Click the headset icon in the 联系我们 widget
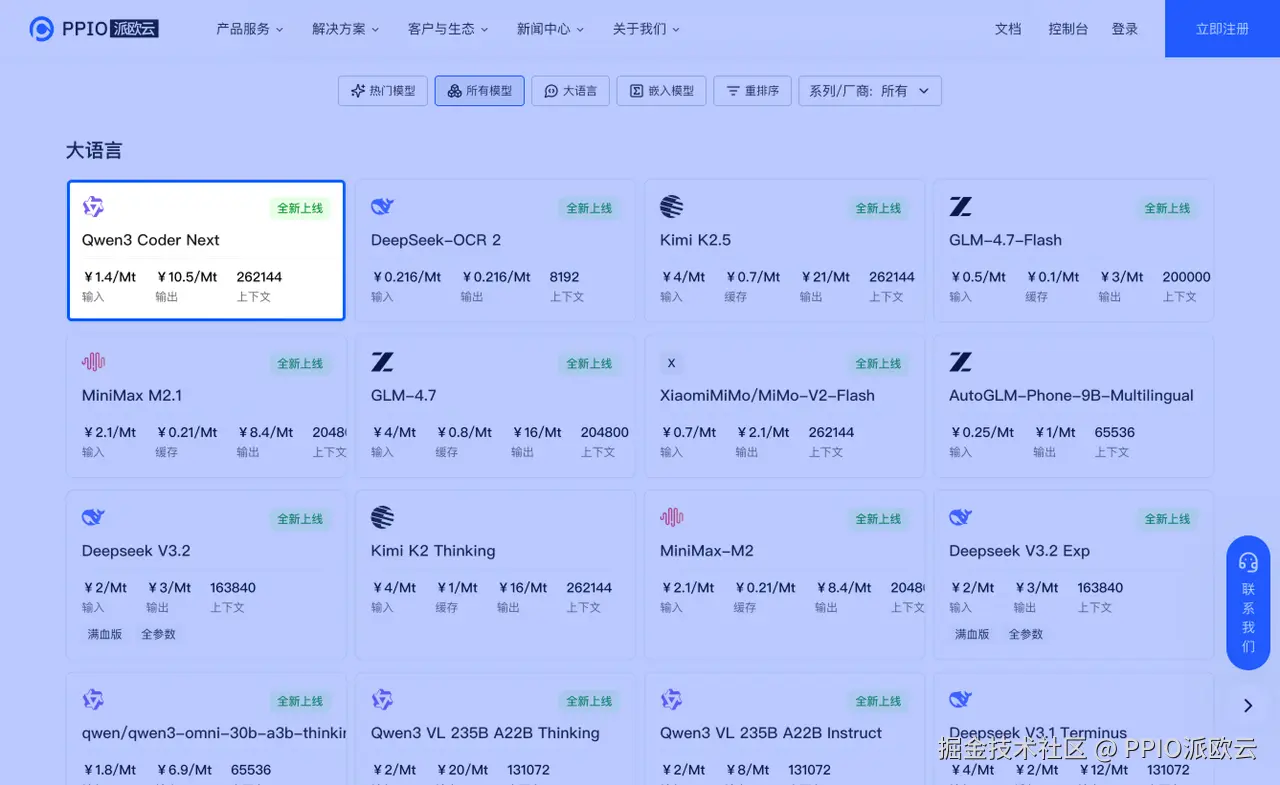 tap(1248, 561)
